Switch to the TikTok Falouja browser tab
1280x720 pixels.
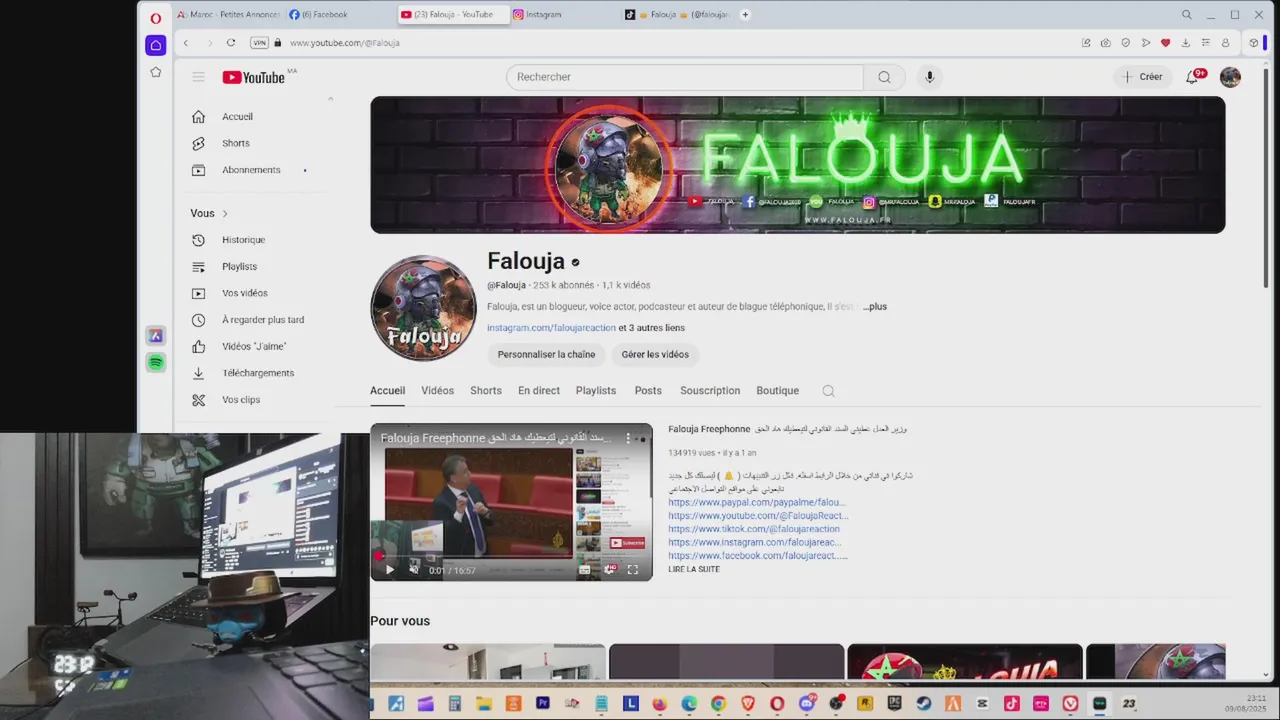678,15
